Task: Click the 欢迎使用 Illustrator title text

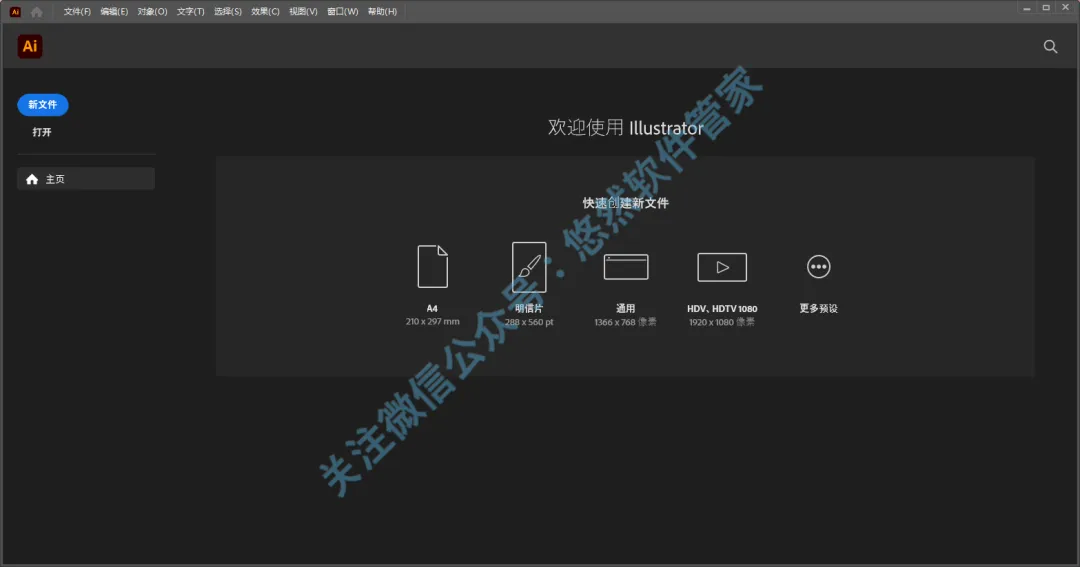Action: pyautogui.click(x=625, y=127)
